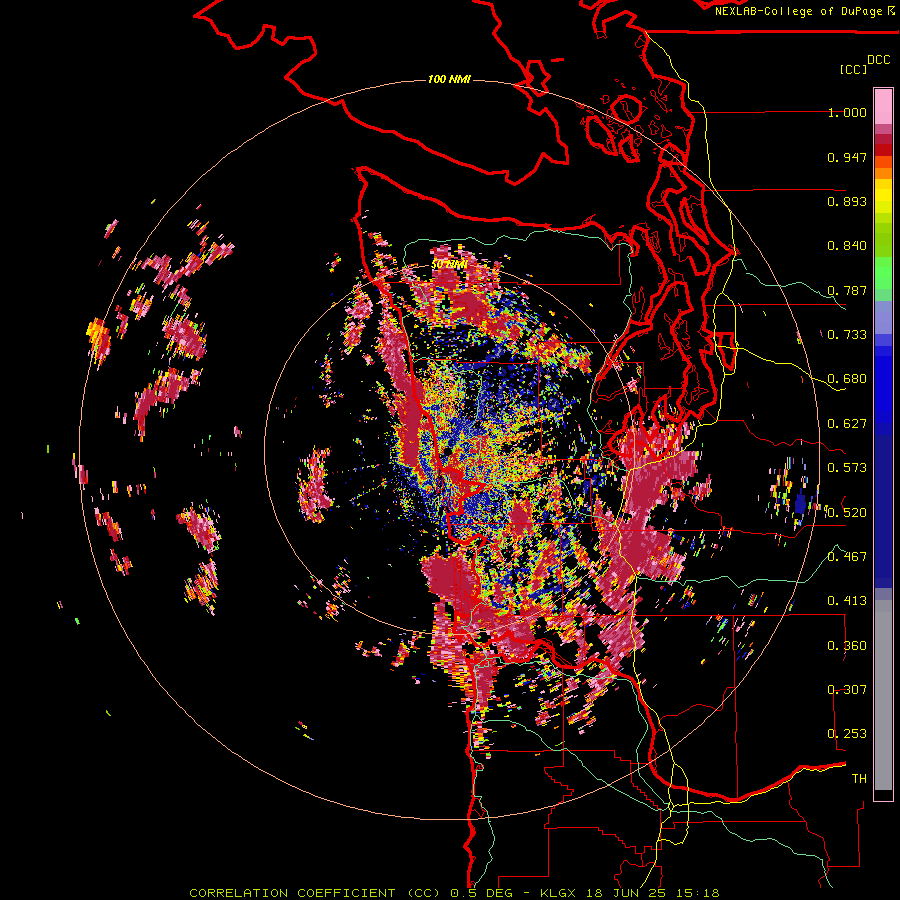Viewport: 900px width, 900px height.
Task: Click the 0.627 scale value
Action: tap(847, 424)
